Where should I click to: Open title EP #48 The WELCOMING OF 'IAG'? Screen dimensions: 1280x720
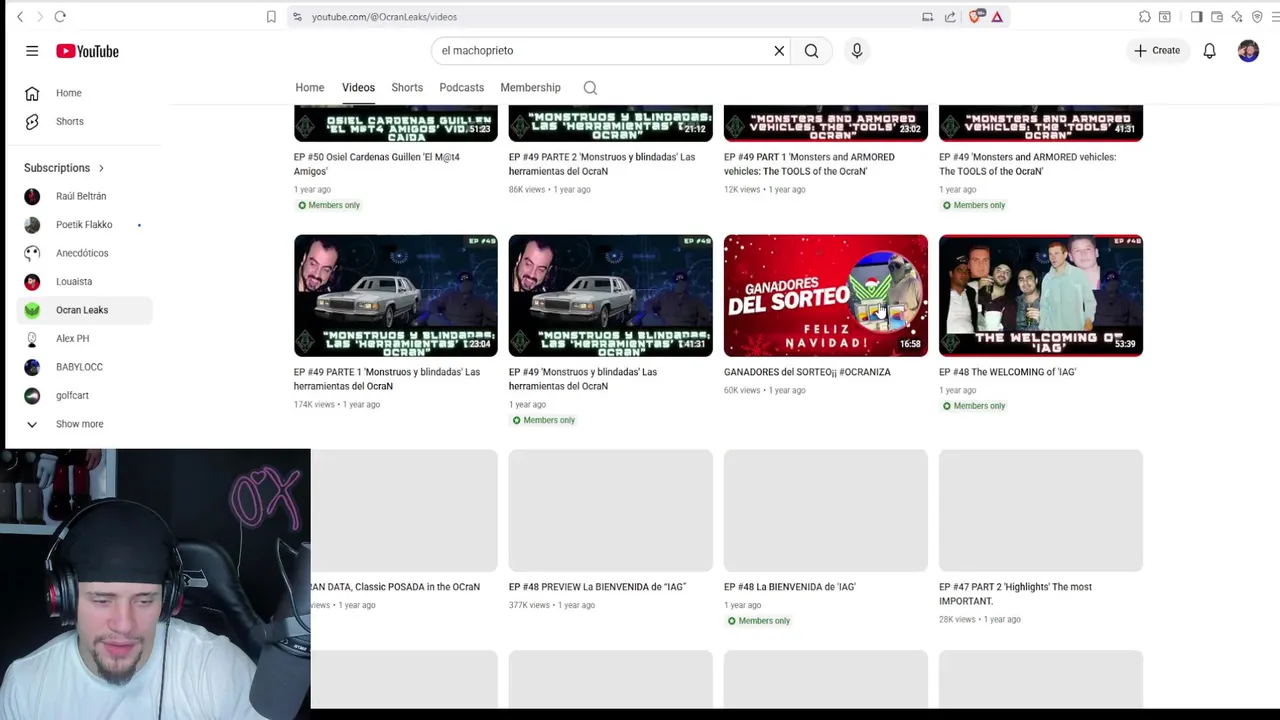[1007, 372]
